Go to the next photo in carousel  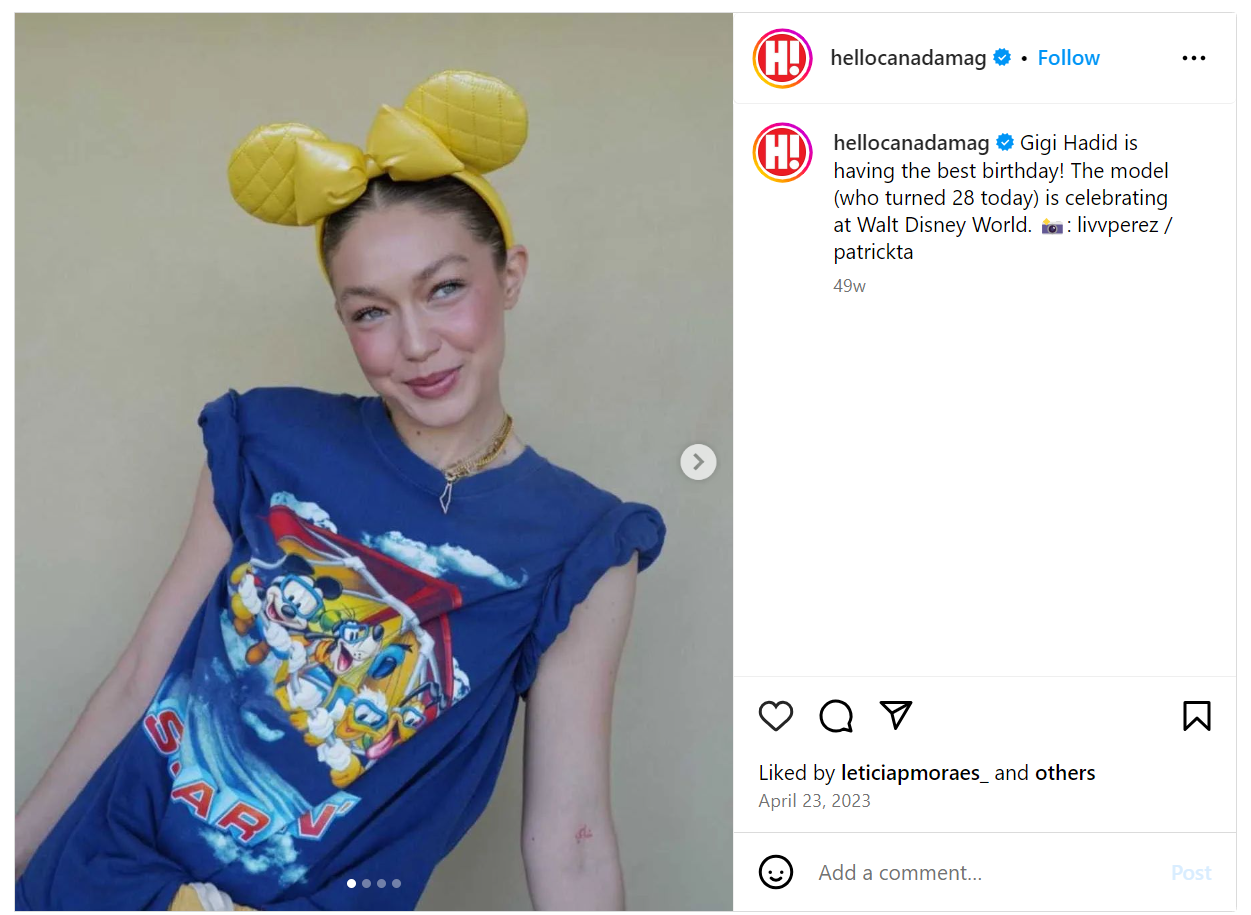click(x=698, y=462)
